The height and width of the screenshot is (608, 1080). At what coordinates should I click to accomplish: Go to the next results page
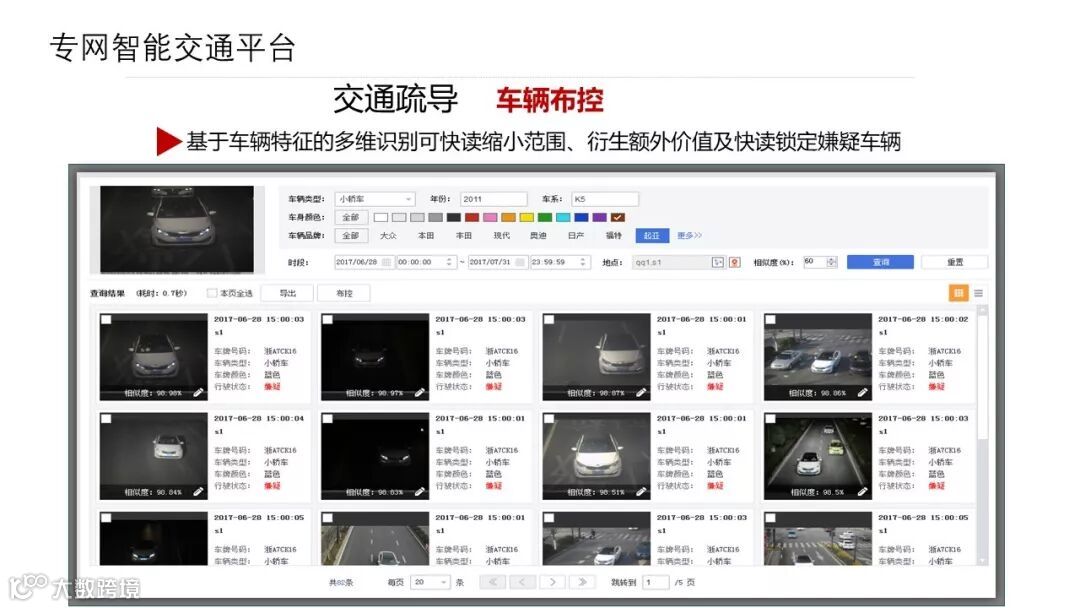tap(552, 583)
